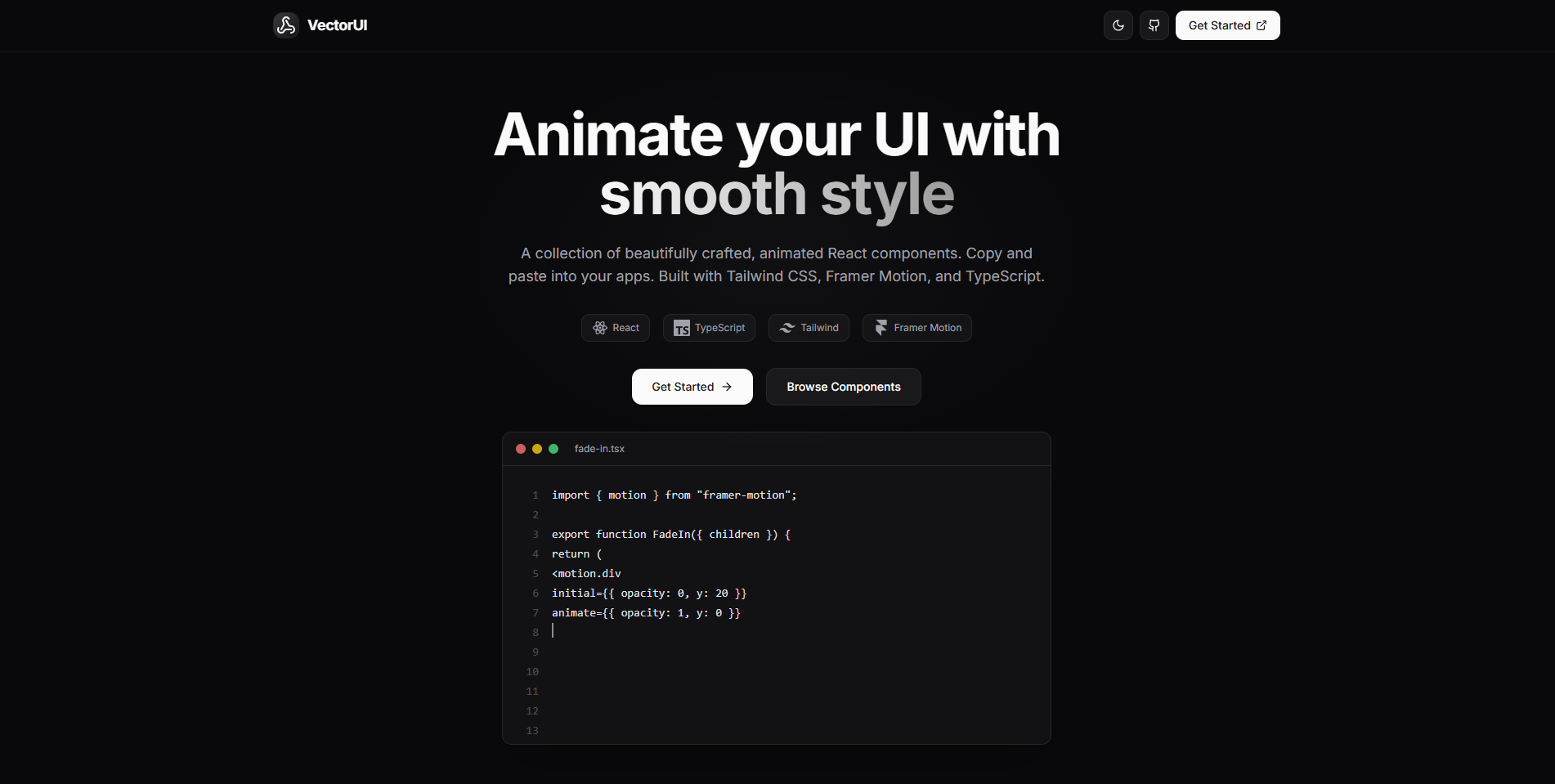
Task: Click the arrow icon in hero Get Started
Action: pyautogui.click(x=727, y=387)
